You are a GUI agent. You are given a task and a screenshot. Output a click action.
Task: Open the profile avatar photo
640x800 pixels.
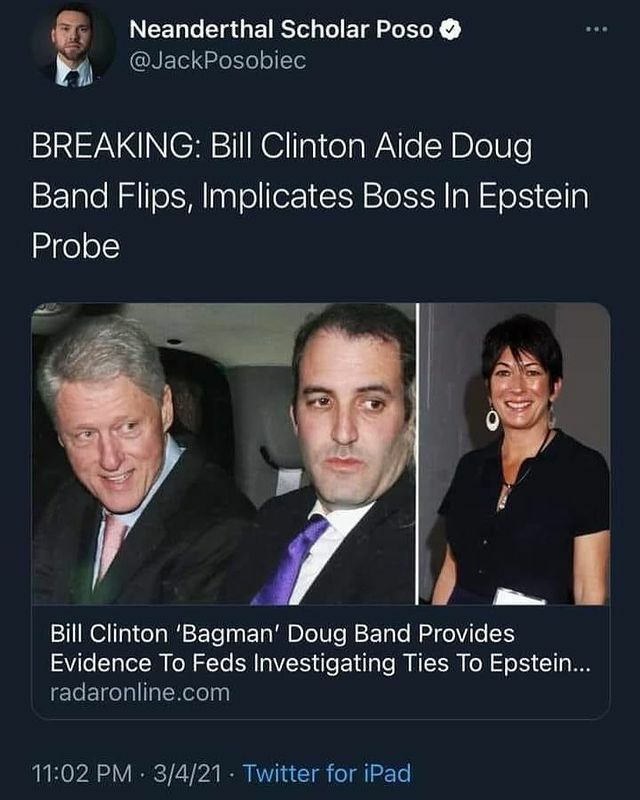click(73, 47)
